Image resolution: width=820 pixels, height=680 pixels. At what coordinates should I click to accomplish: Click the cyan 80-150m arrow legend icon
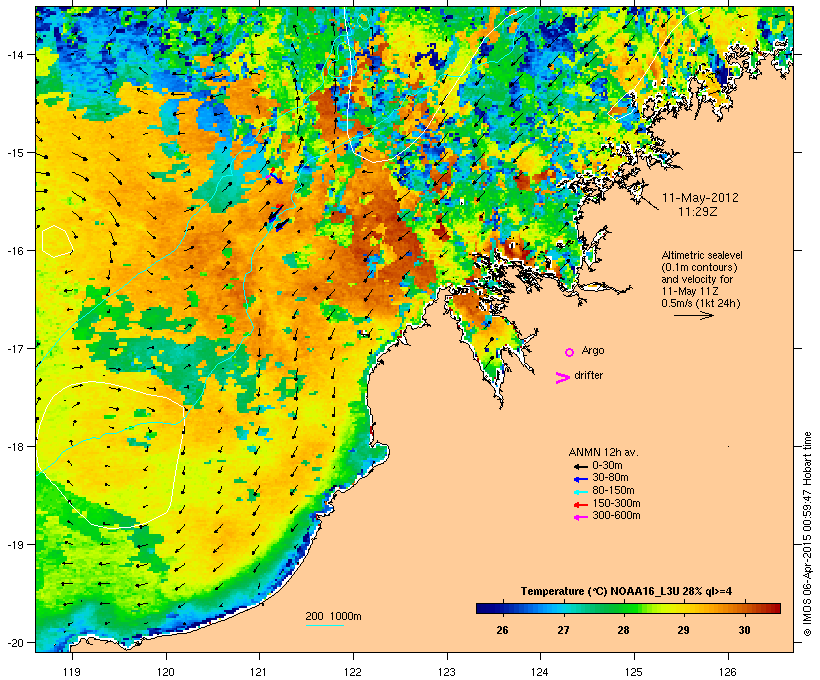point(580,492)
